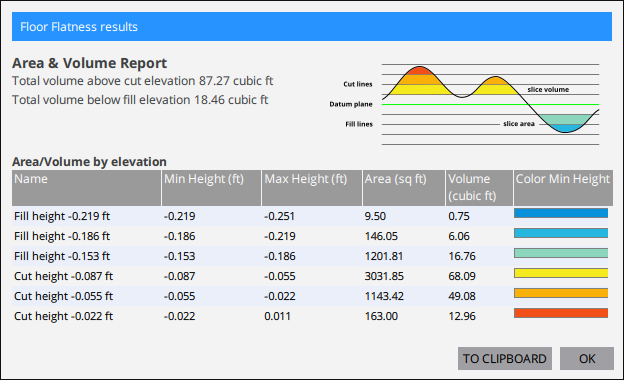
Task: Select the dark blue color swatch
Action: click(x=561, y=213)
